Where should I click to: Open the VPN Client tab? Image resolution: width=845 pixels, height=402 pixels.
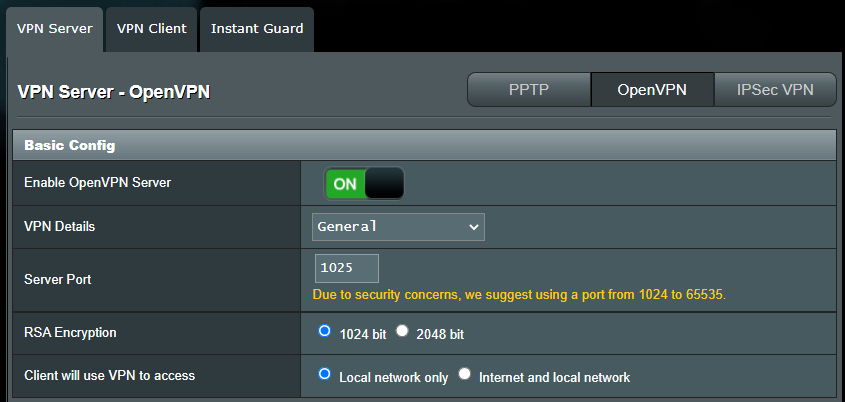tap(151, 29)
